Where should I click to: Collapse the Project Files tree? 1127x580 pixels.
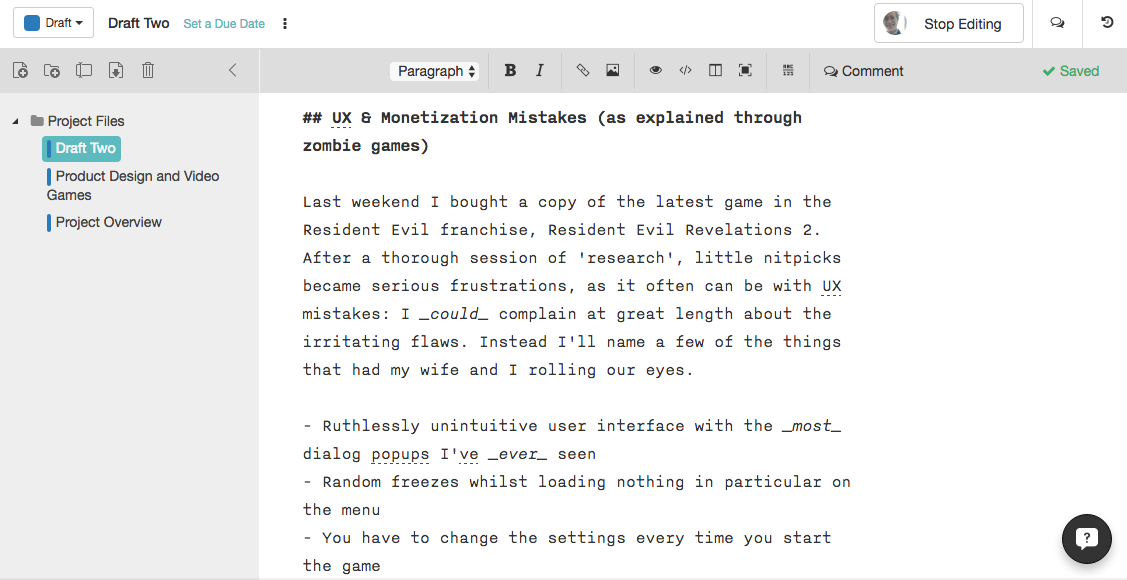[15, 121]
